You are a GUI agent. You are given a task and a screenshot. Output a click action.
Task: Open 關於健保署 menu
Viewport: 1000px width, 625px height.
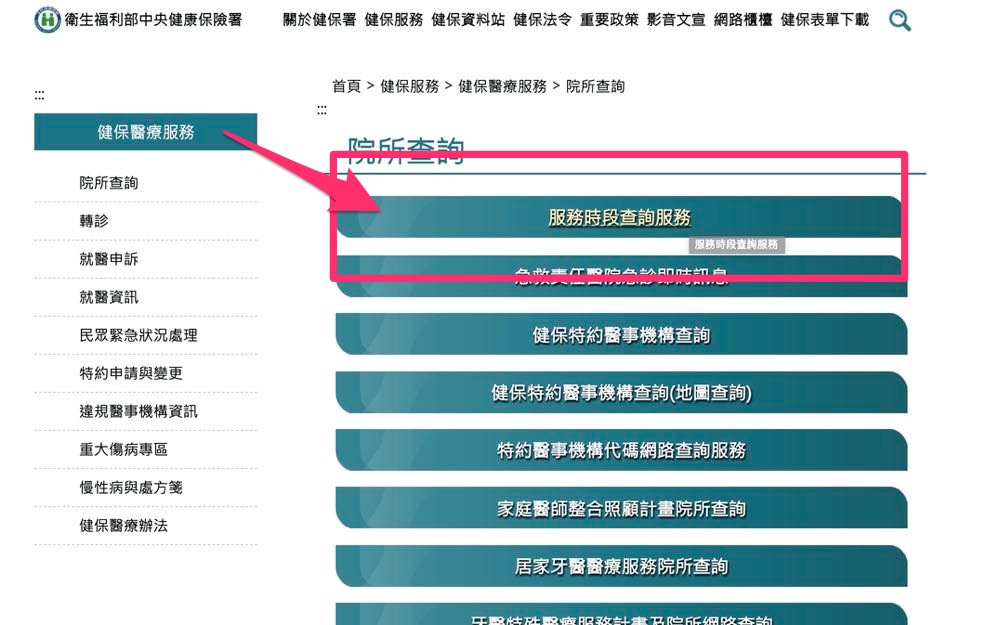pos(320,20)
